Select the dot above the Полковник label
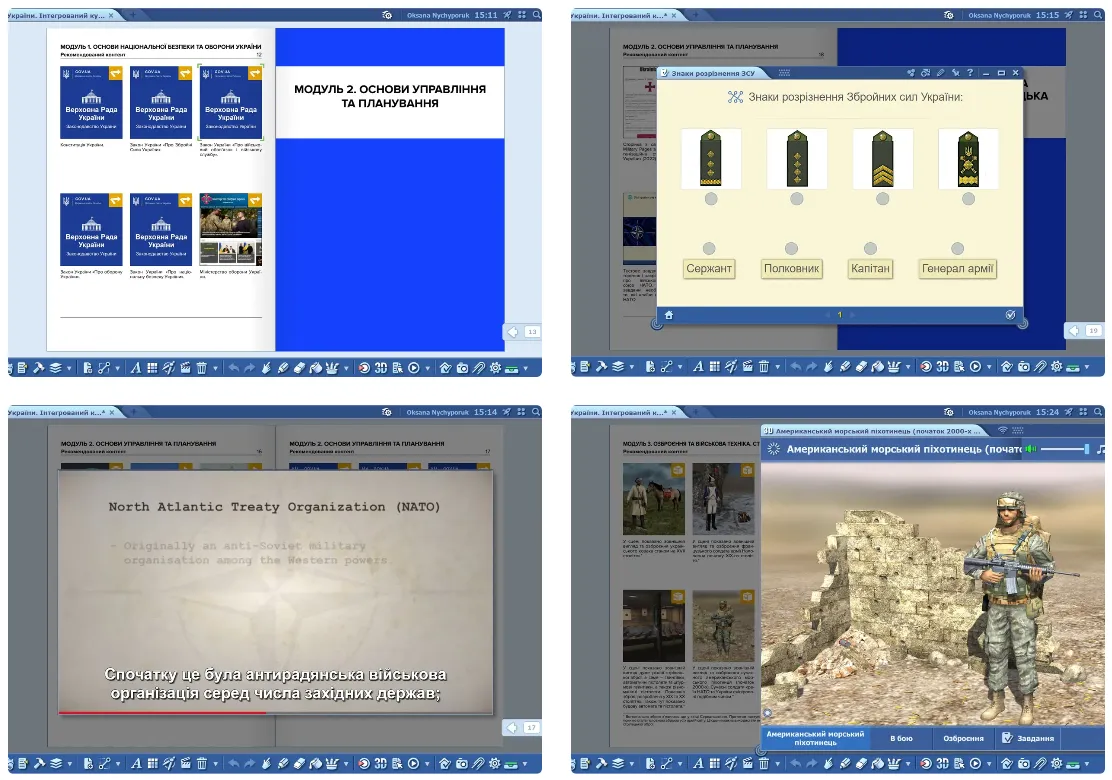Image resolution: width=1112 pixels, height=780 pixels. (791, 248)
